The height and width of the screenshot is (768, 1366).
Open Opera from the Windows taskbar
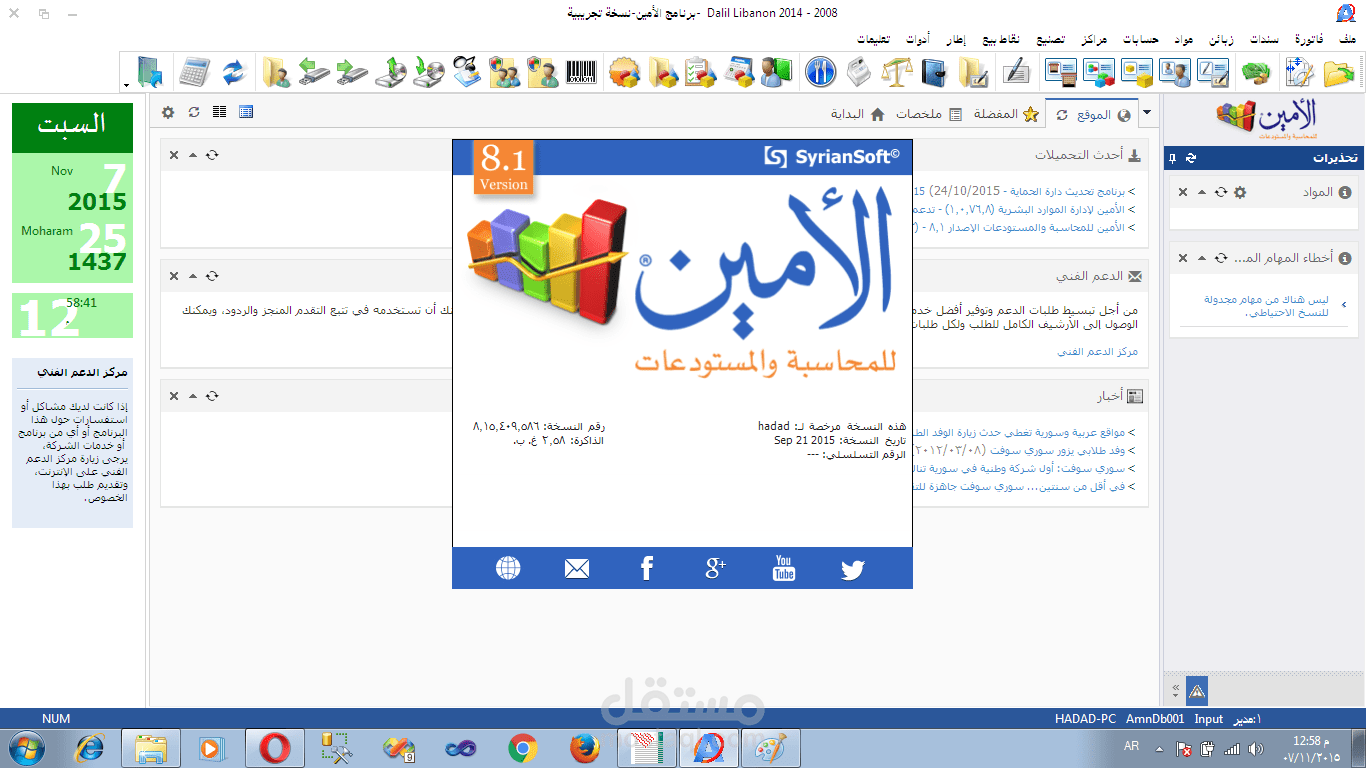[275, 747]
